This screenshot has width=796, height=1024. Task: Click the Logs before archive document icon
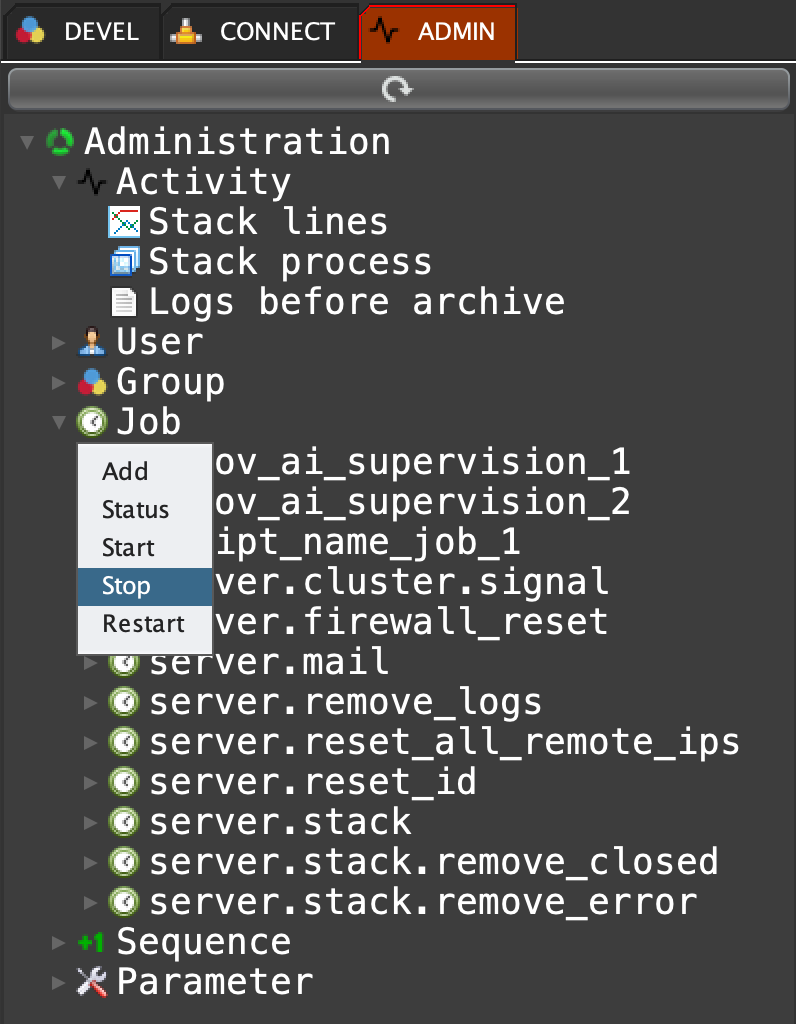124,302
